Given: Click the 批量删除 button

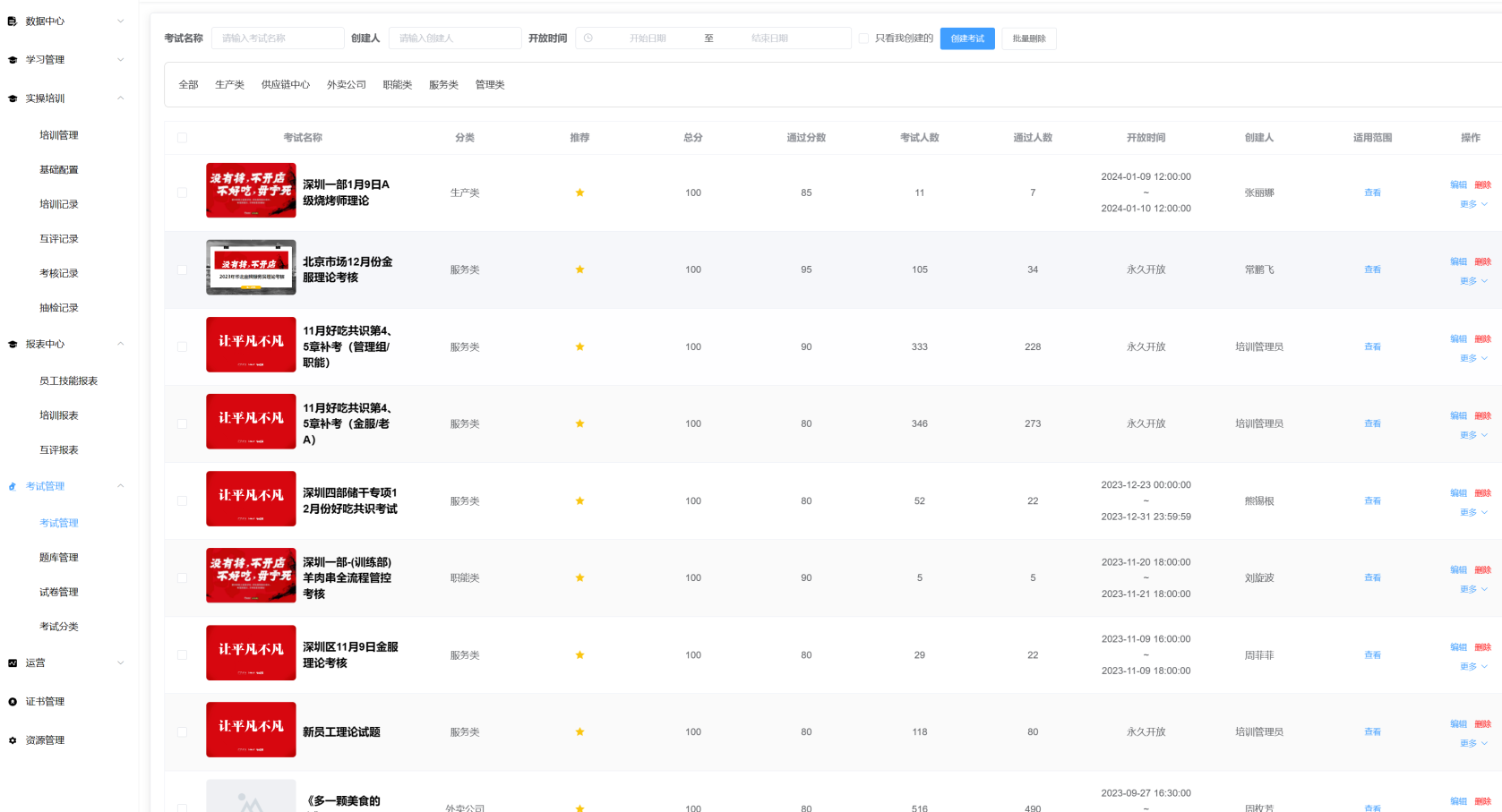Looking at the screenshot, I should tap(1029, 38).
